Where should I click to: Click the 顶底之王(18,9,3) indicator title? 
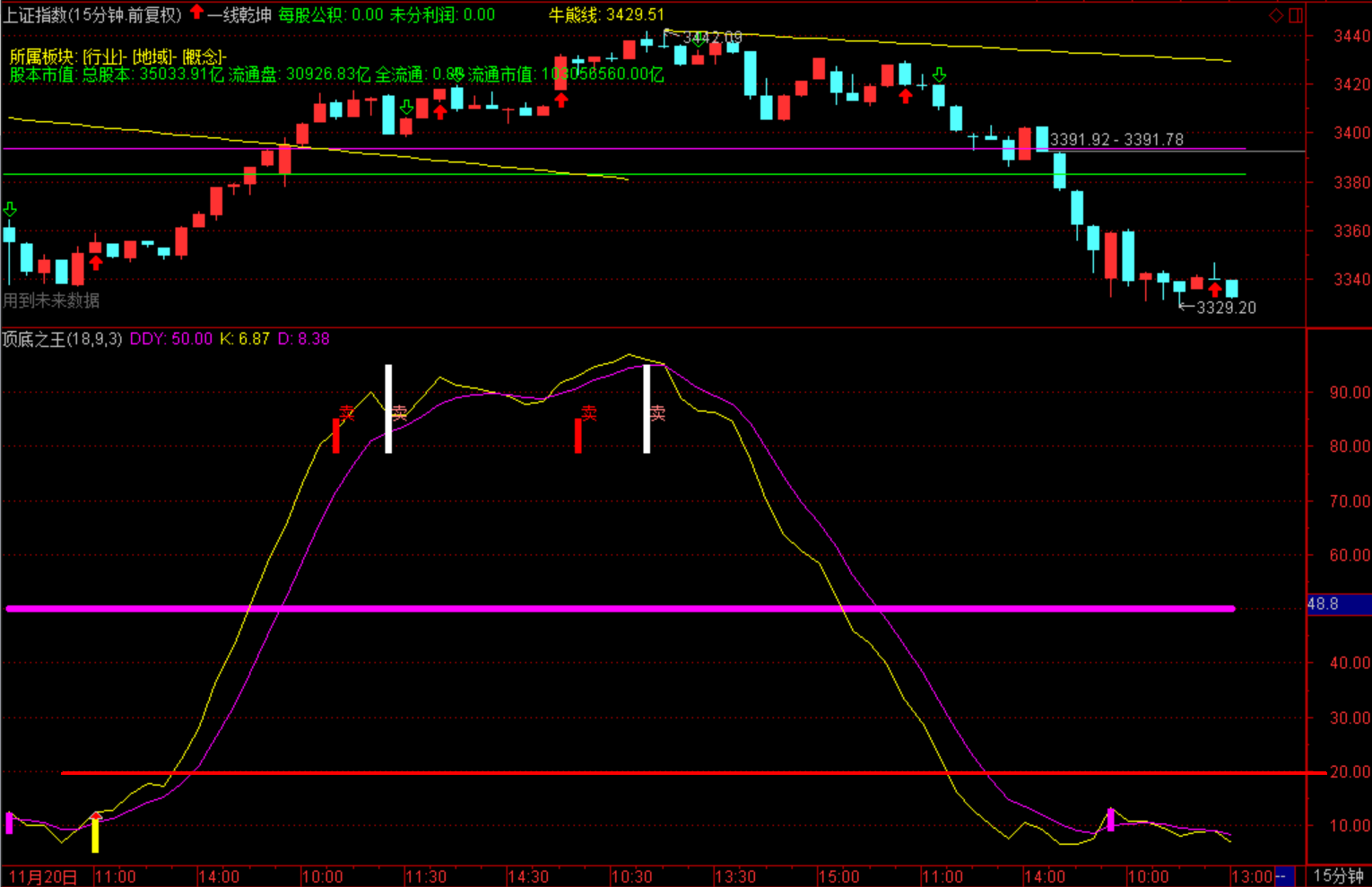pos(62,339)
